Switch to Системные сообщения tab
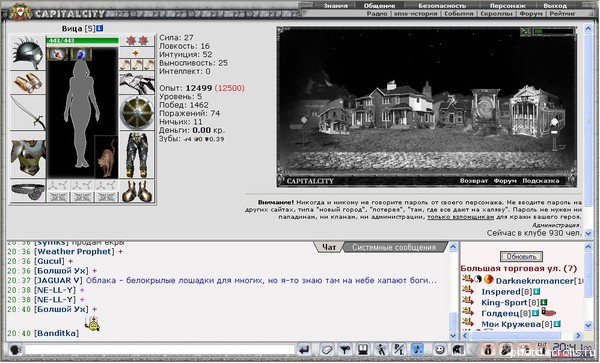This screenshot has width=600, height=363. click(x=394, y=247)
